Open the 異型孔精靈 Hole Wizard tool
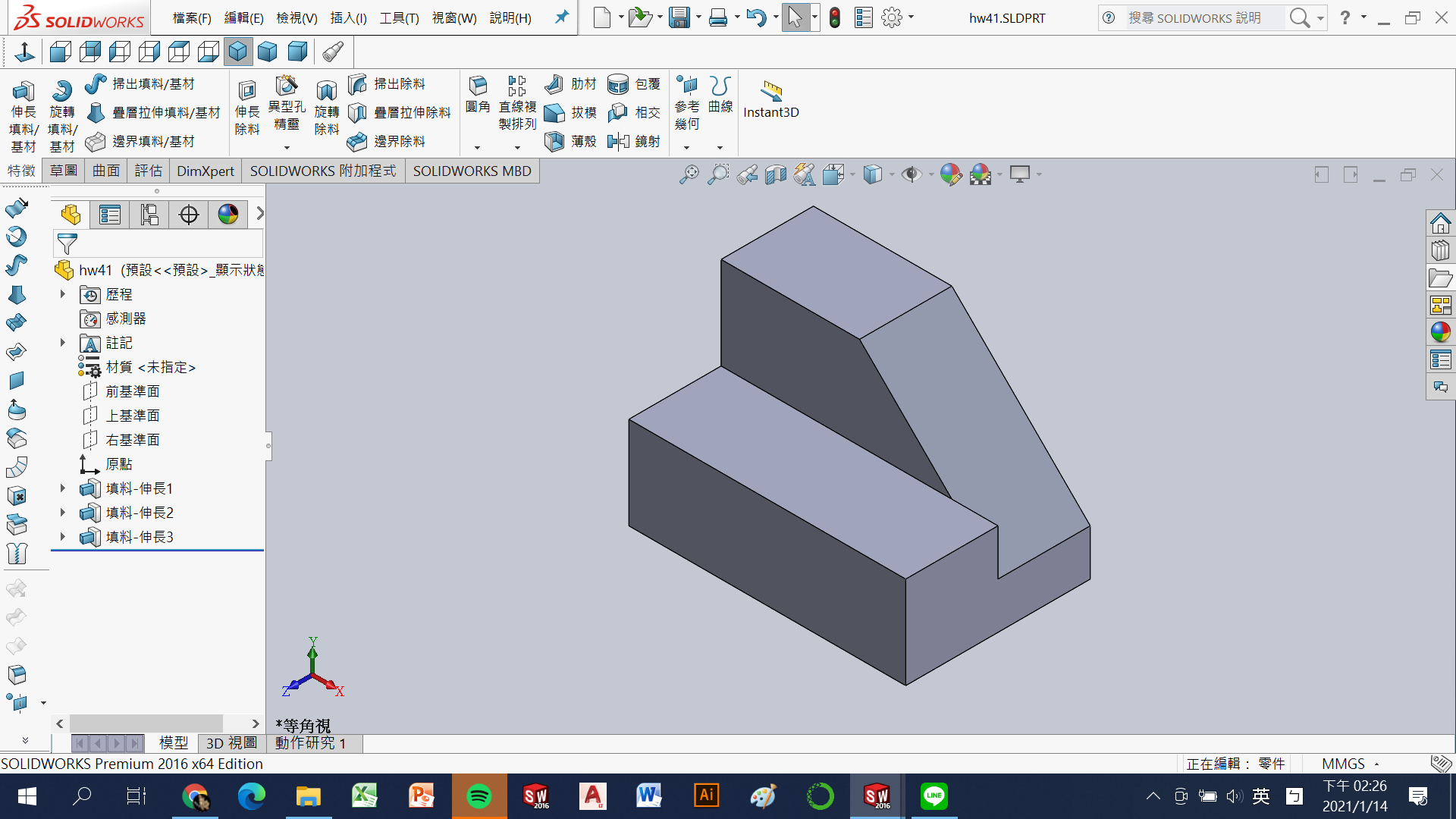The width and height of the screenshot is (1456, 819). tap(287, 86)
